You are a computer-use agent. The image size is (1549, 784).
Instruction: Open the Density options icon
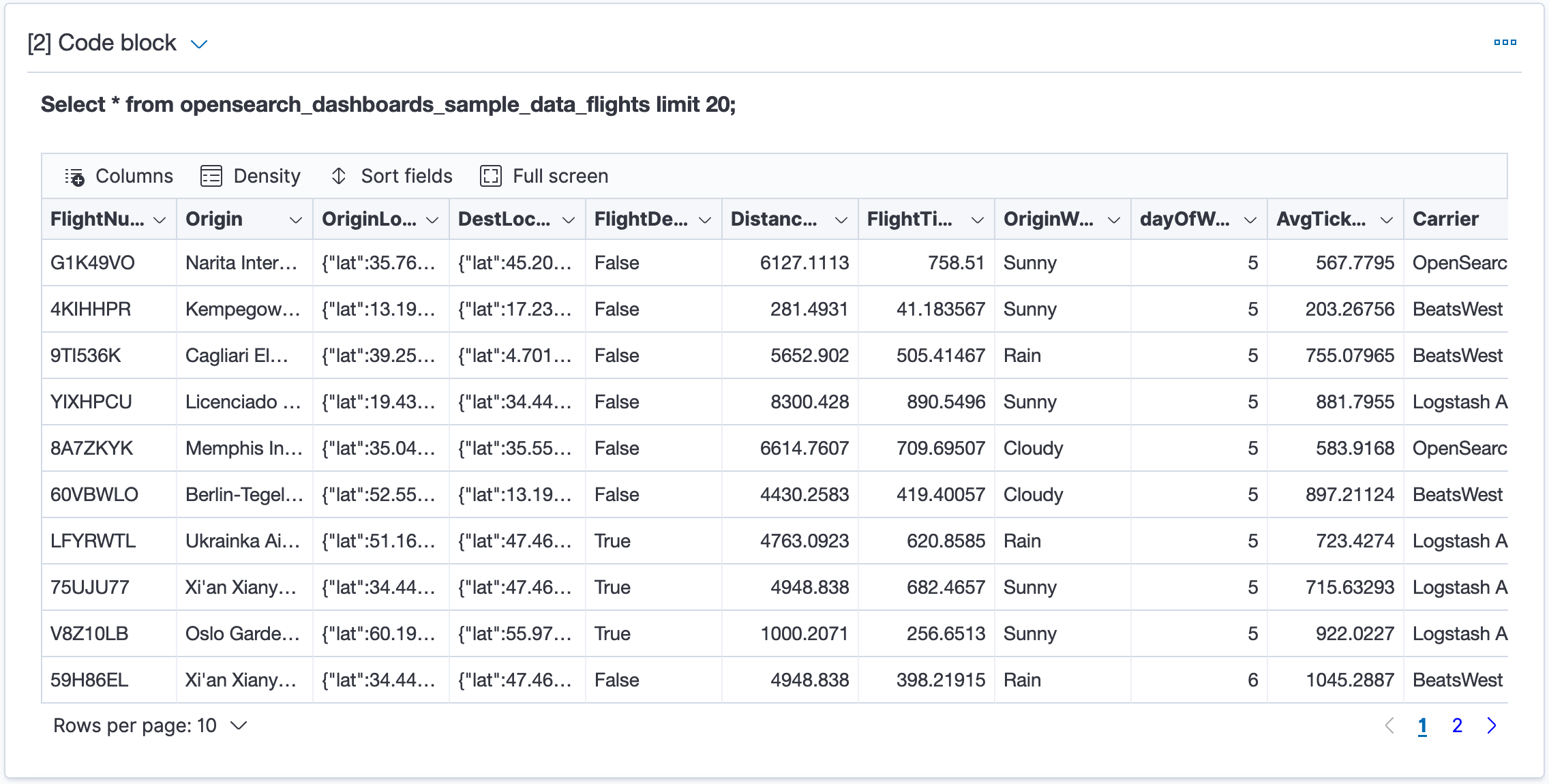pos(211,177)
